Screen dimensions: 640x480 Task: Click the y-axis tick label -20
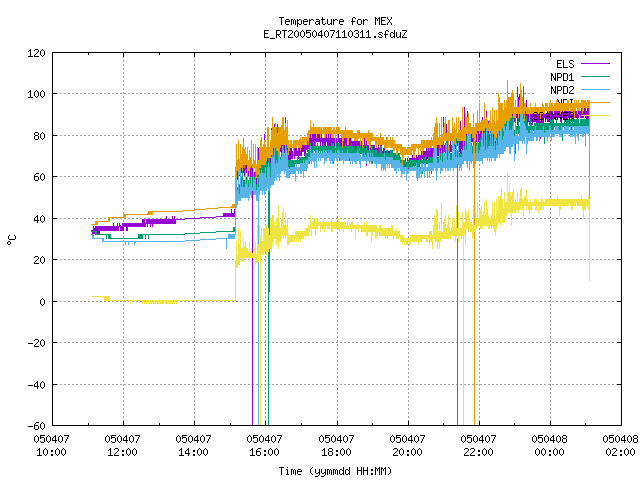[36, 343]
